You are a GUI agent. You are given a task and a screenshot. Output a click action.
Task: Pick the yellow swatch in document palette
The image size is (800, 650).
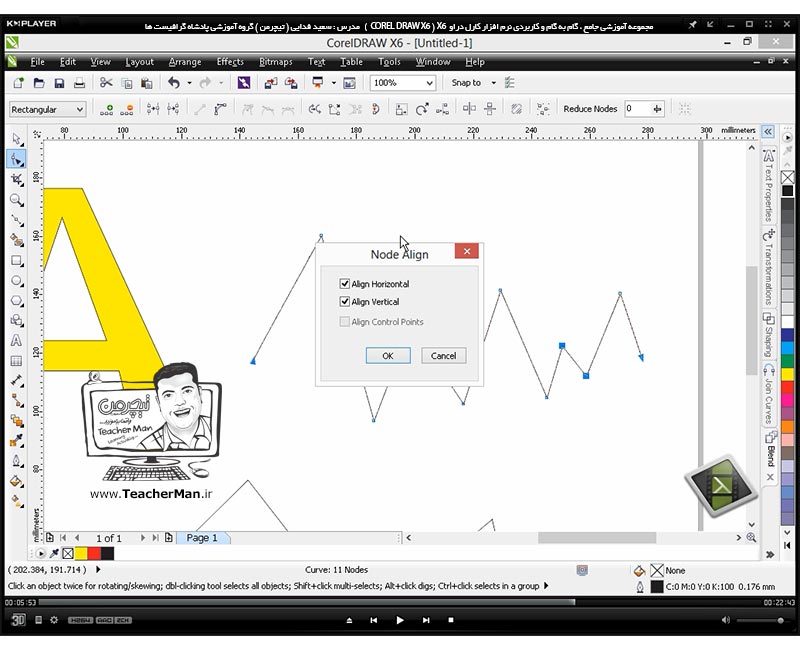(81, 553)
